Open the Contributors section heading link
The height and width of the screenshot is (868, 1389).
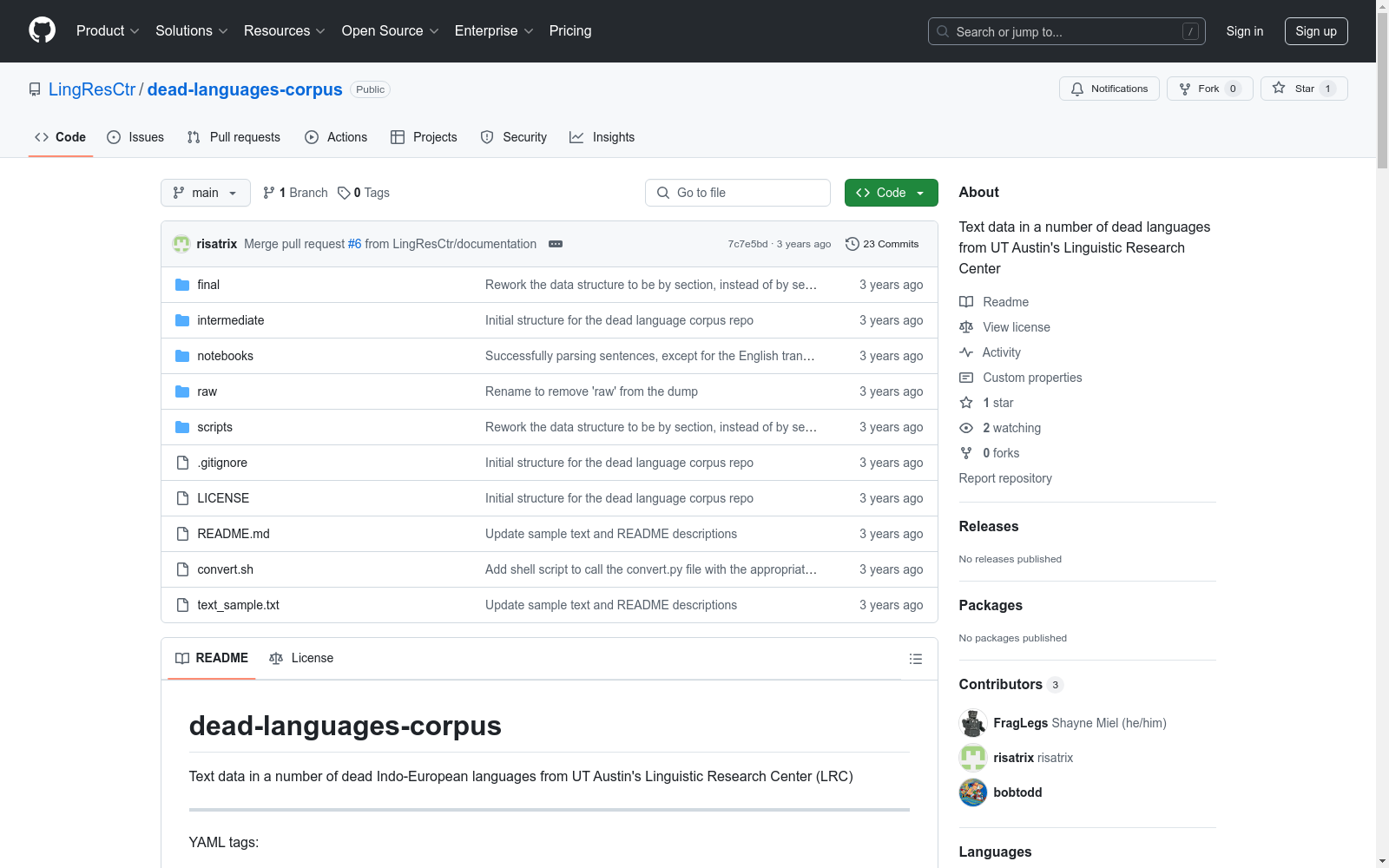pyautogui.click(x=1010, y=684)
